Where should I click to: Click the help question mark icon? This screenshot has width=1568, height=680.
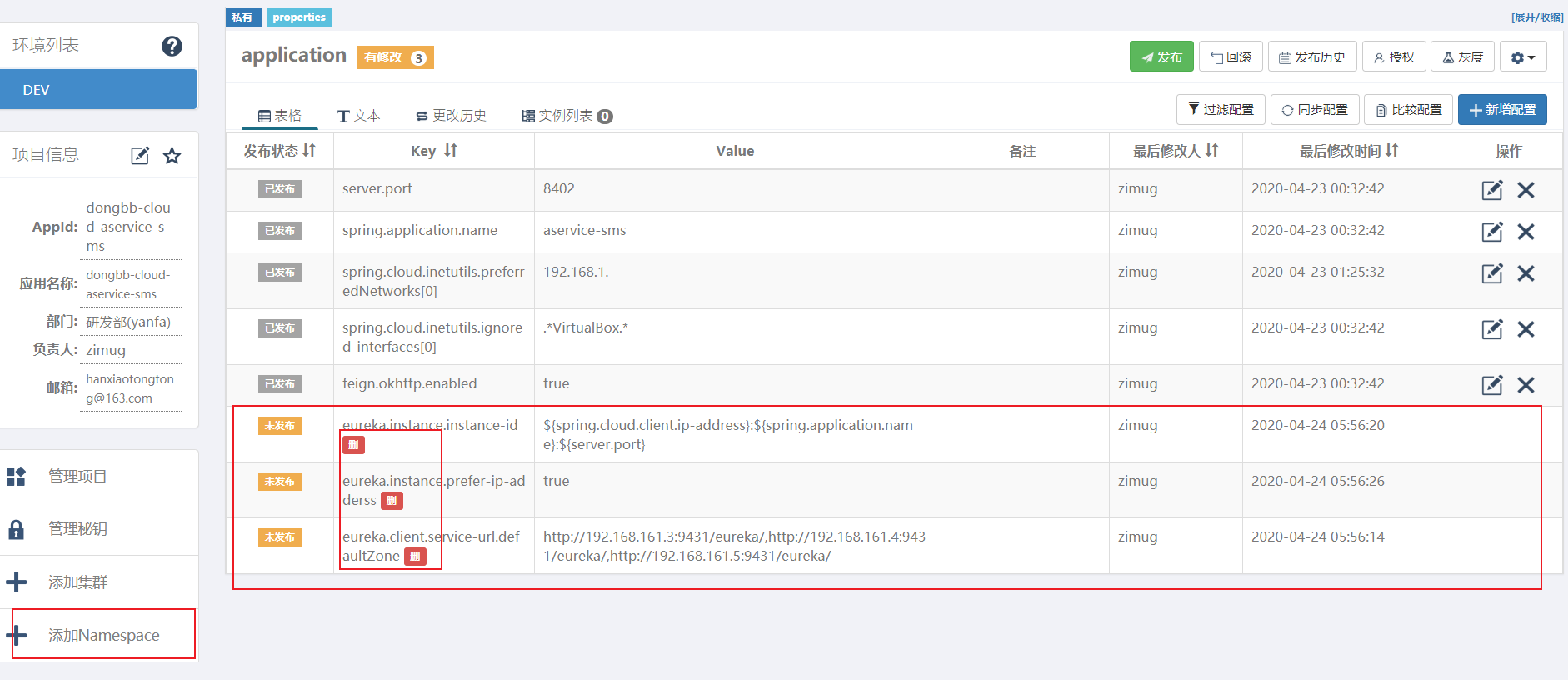click(172, 47)
